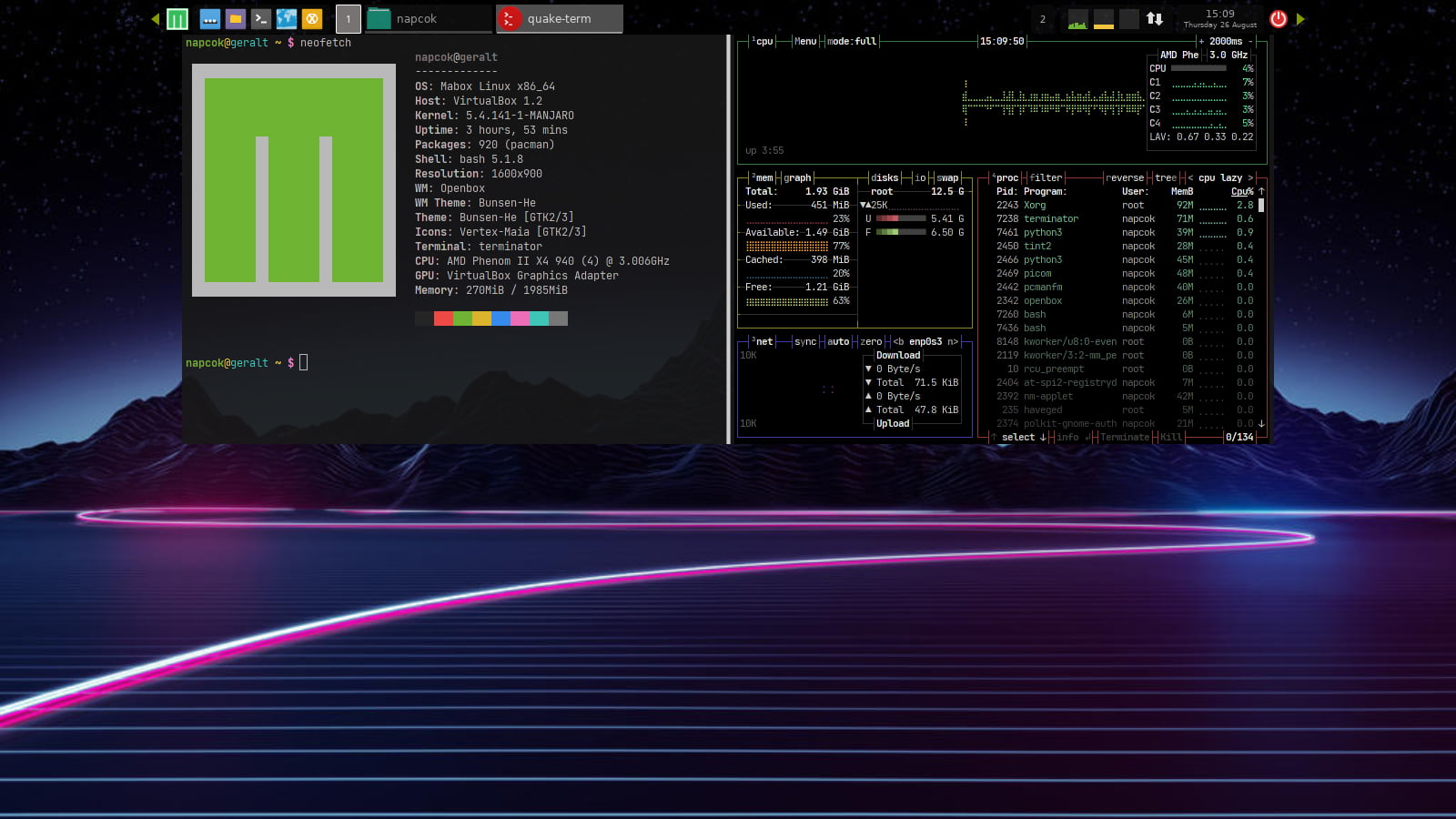Click the left green arrow panel toggle
Screen dimensions: 1456x819
(156, 18)
